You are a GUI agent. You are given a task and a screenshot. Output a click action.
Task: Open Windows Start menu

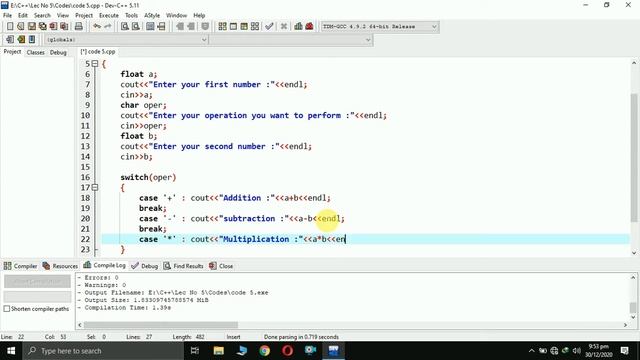coord(11,351)
